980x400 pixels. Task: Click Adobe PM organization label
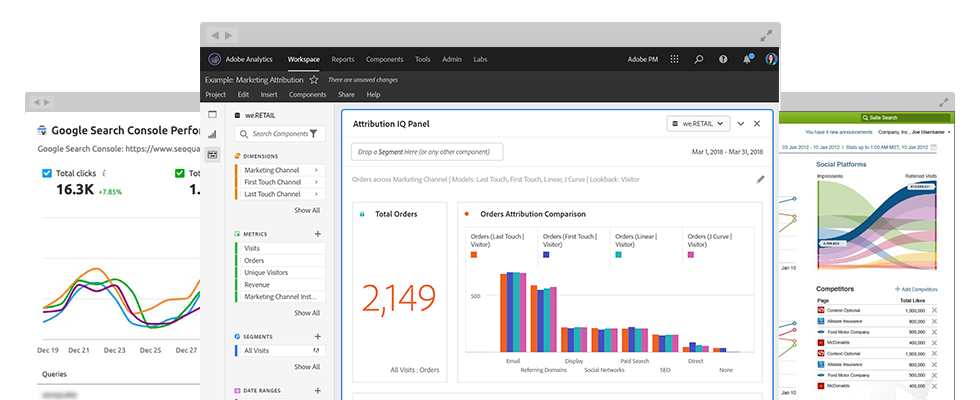(642, 59)
